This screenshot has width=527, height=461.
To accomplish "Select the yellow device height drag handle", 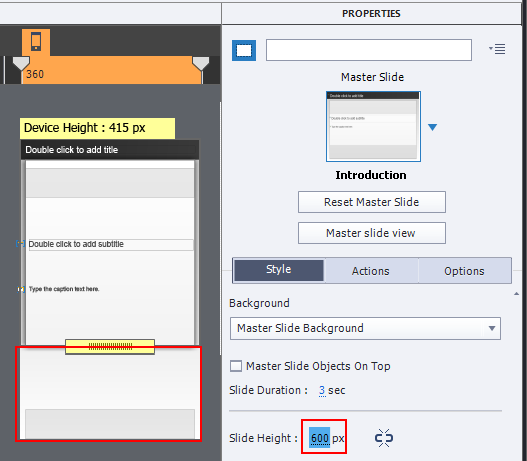I will [x=110, y=347].
